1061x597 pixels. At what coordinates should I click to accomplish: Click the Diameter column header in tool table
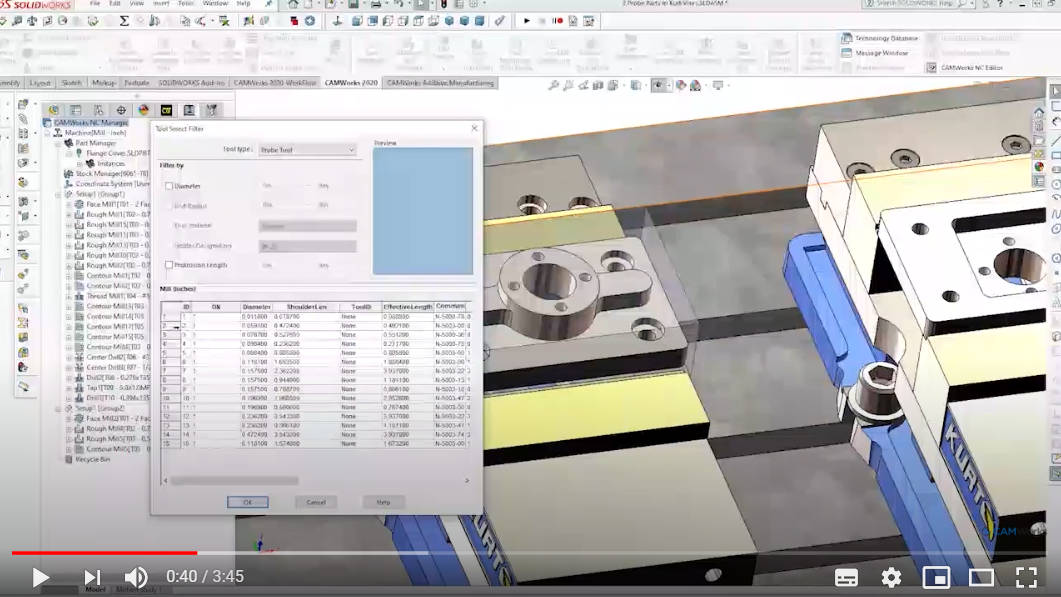[256, 307]
